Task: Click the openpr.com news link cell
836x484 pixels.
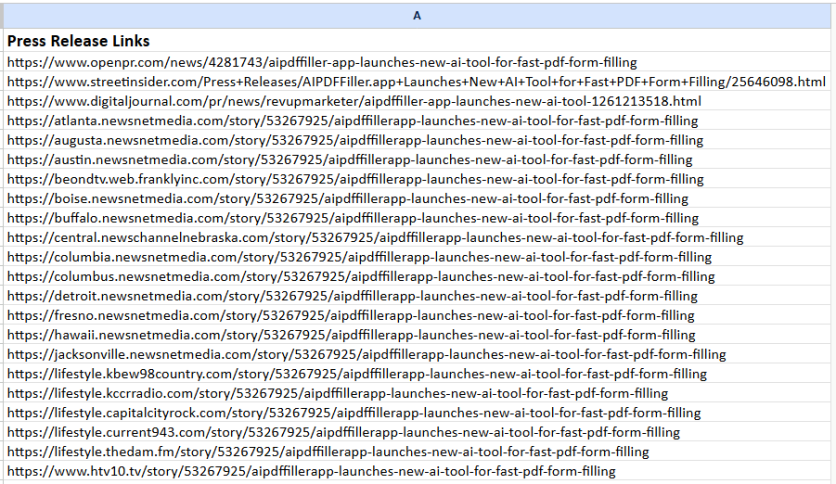Action: (417, 62)
